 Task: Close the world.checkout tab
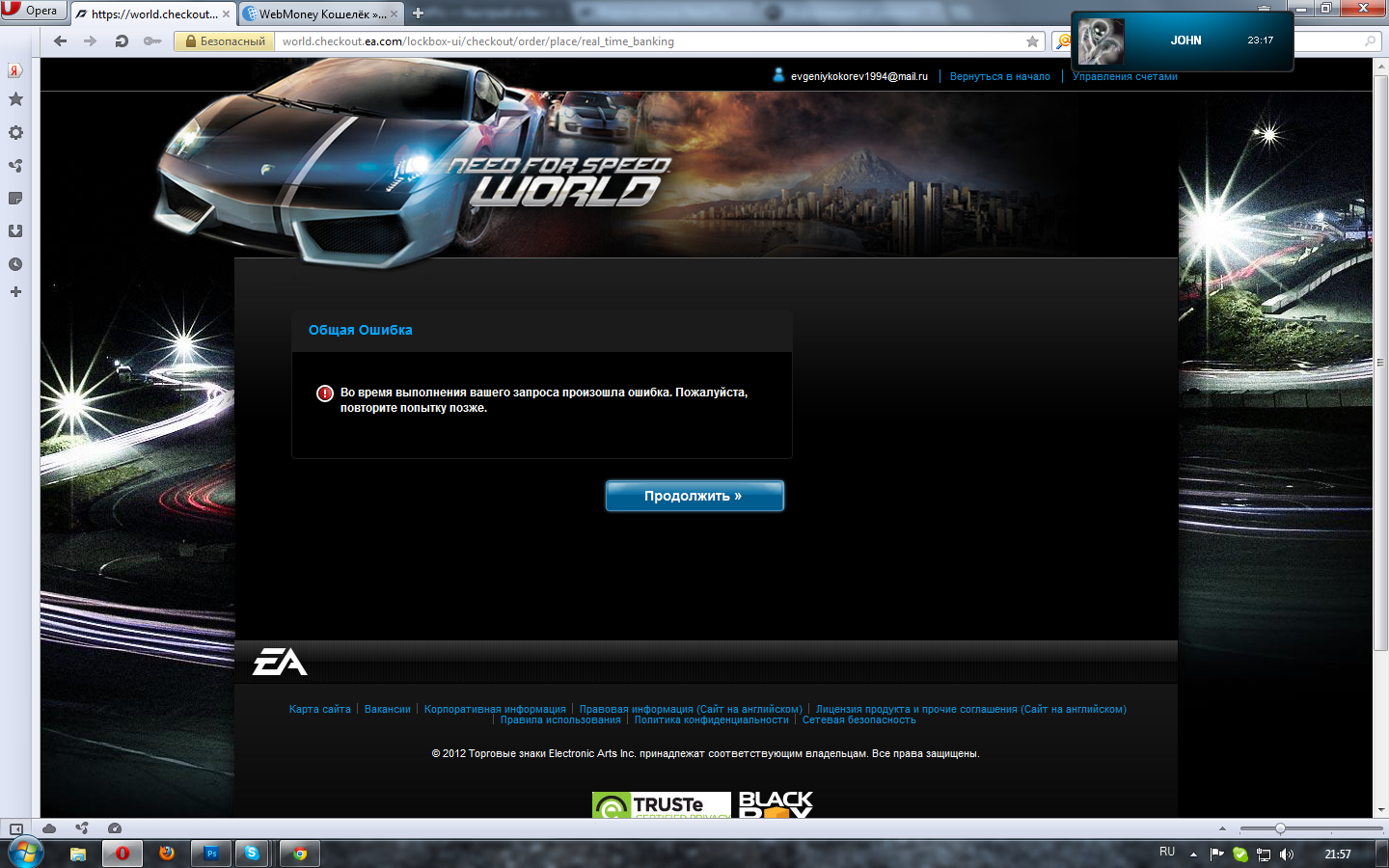point(226,14)
